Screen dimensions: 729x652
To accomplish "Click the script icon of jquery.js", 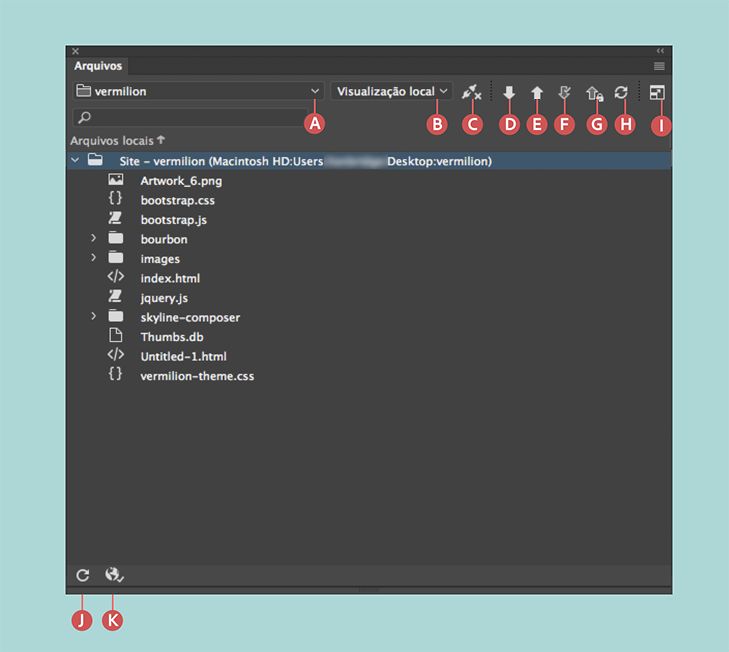I will (115, 296).
